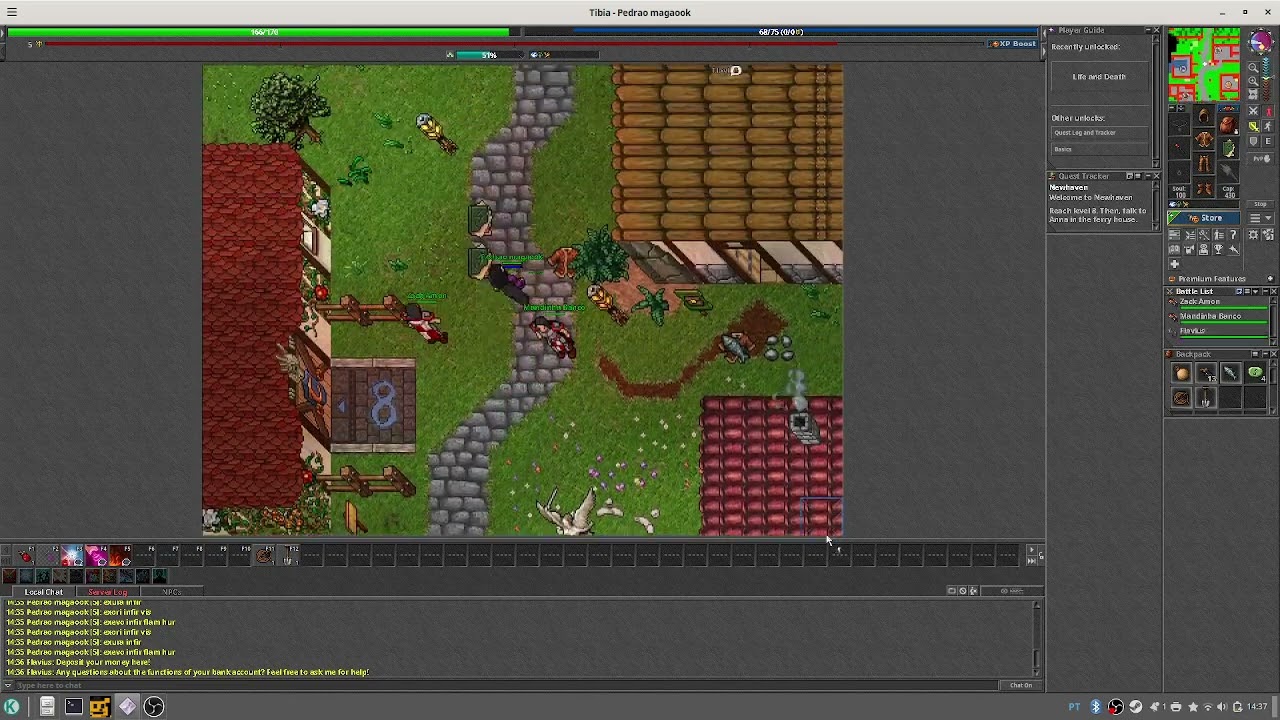Toggle expert mode E button
Image resolution: width=1280 pixels, height=720 pixels.
[x=1268, y=141]
